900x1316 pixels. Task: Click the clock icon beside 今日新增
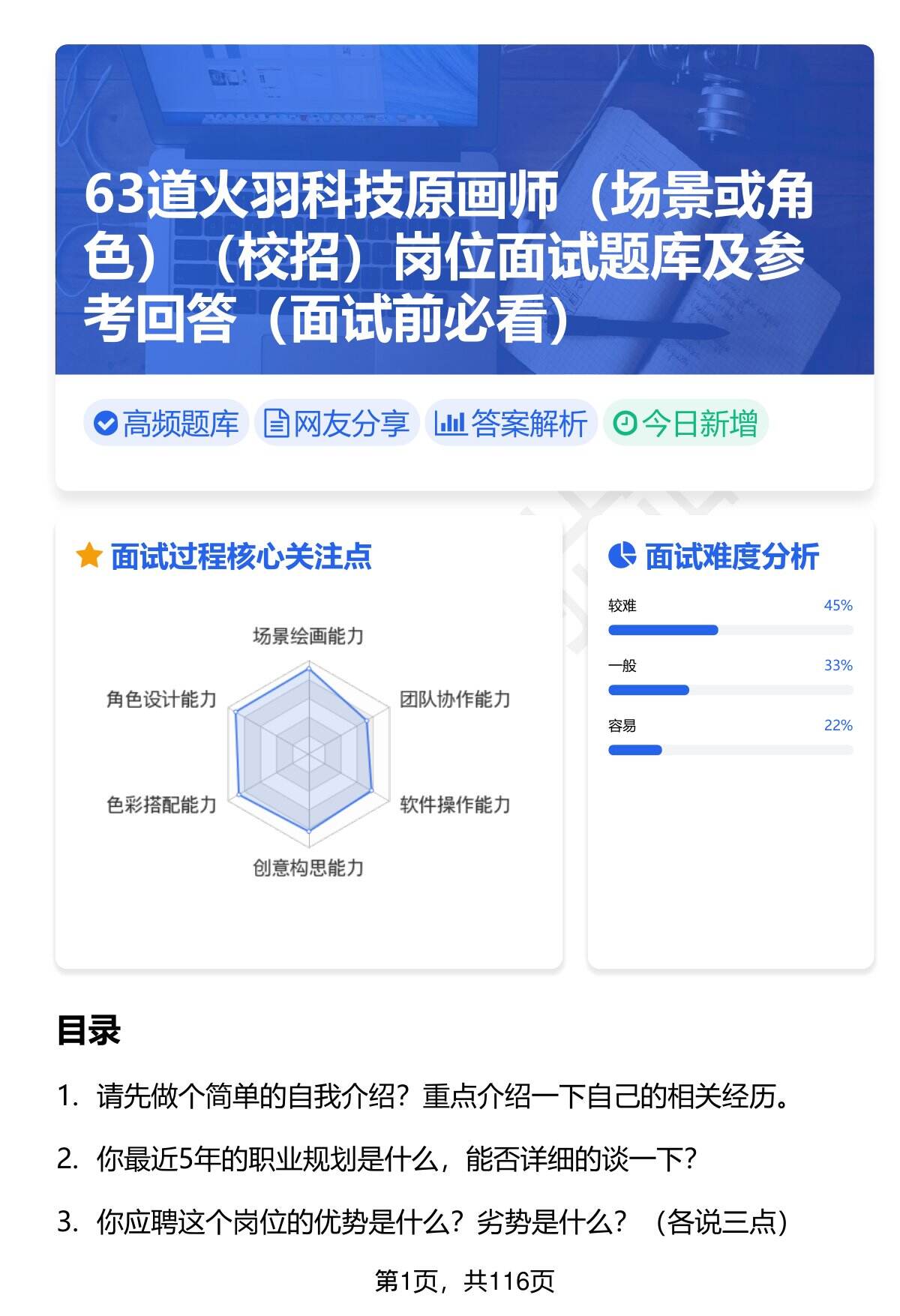click(625, 424)
